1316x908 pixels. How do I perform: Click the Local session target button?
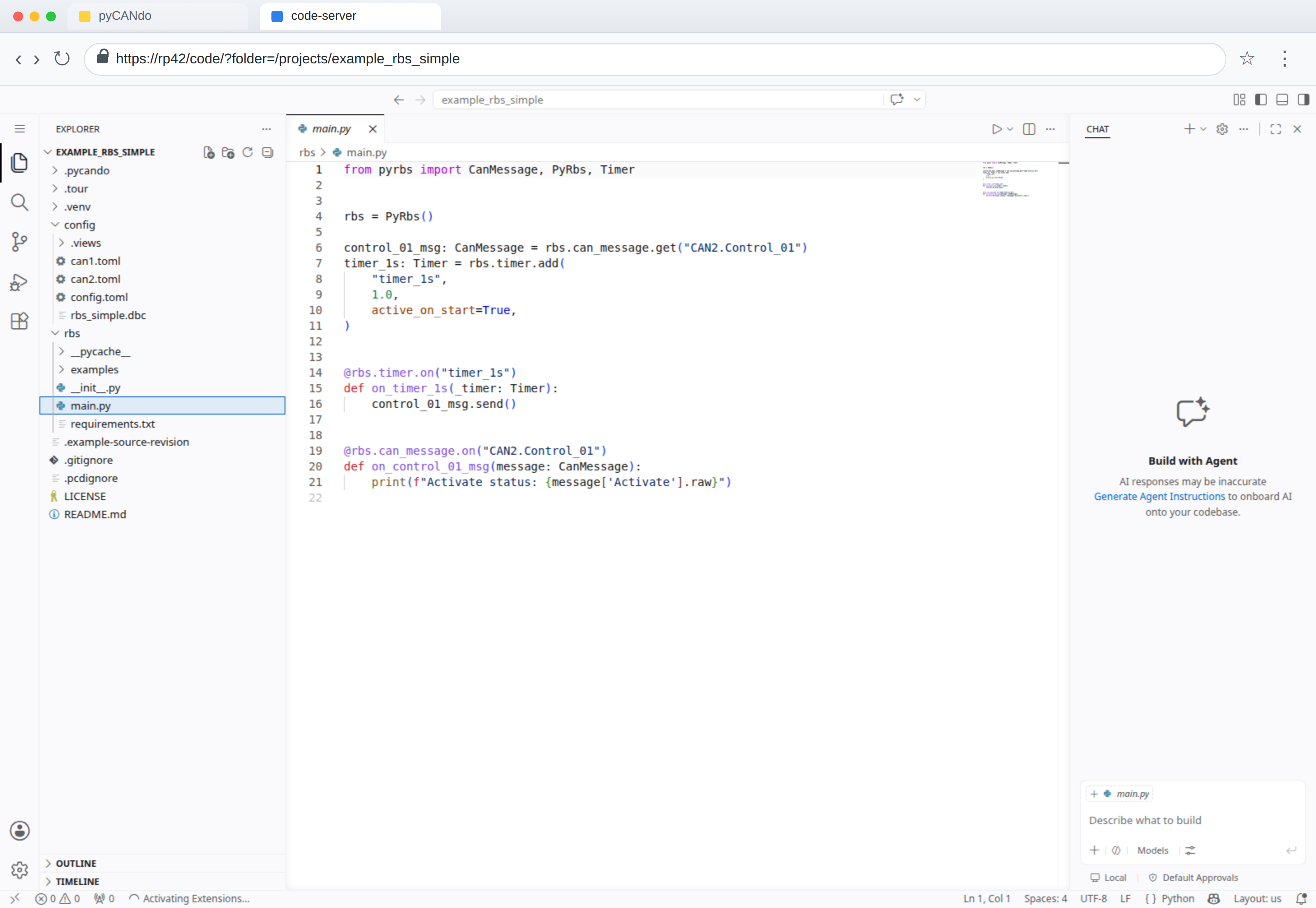[x=1108, y=877]
